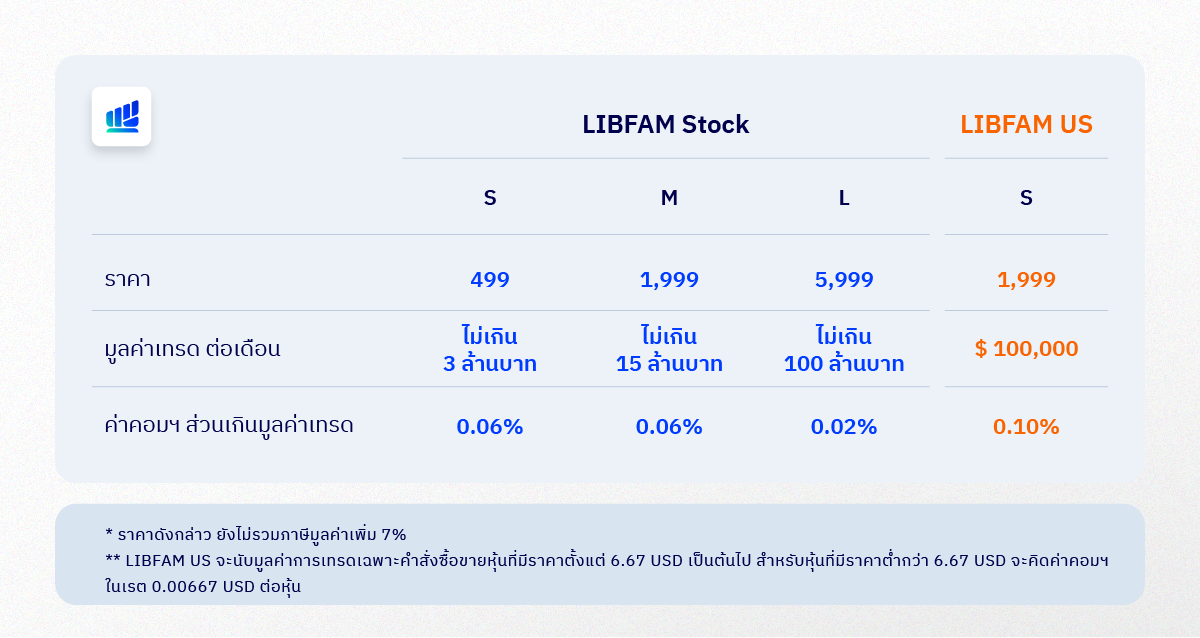Image resolution: width=1200 pixels, height=638 pixels.
Task: Select the LIBFAM US header
Action: tap(1026, 125)
